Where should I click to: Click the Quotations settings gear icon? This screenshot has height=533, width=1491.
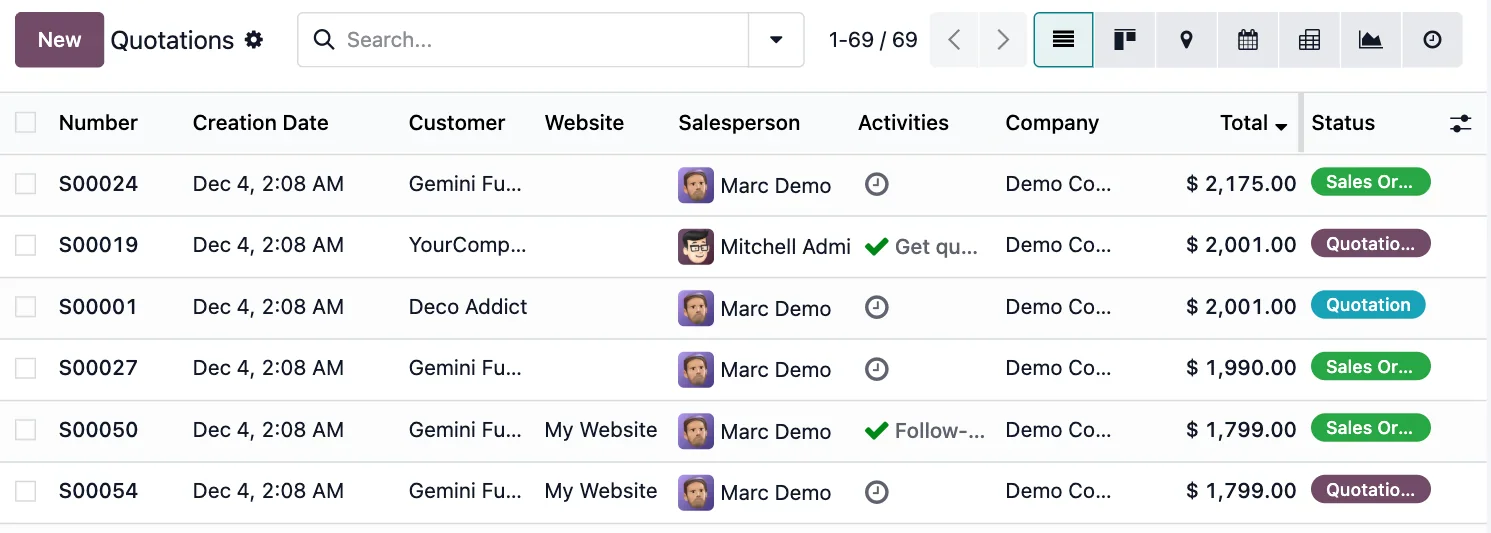point(255,40)
